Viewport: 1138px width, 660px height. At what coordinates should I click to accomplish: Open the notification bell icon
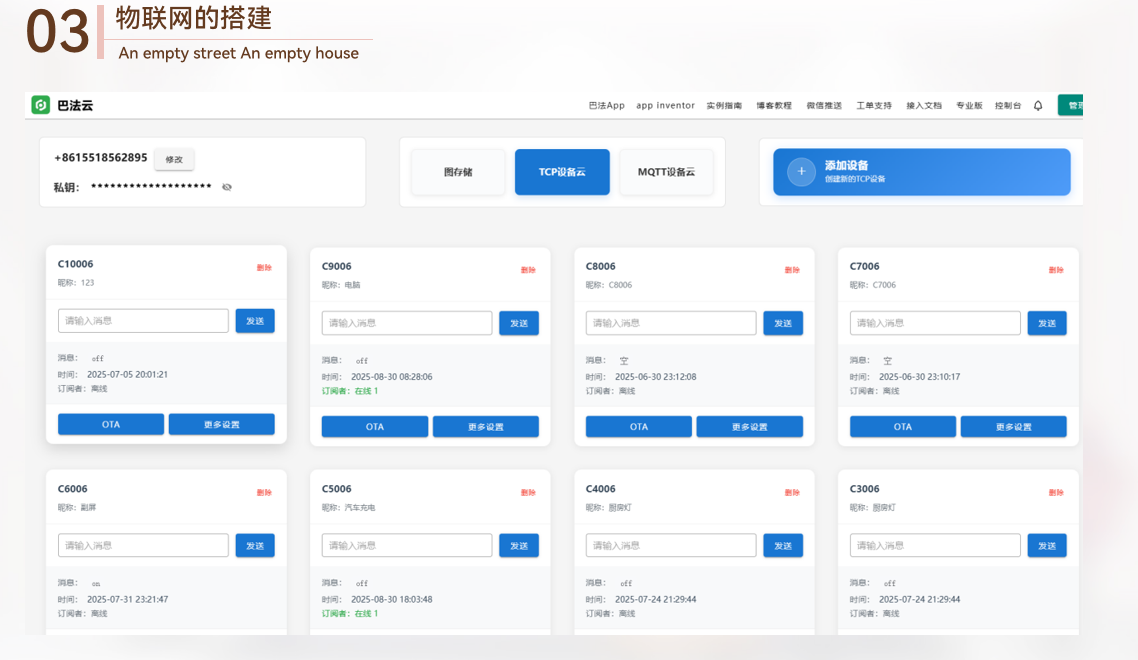[1038, 105]
